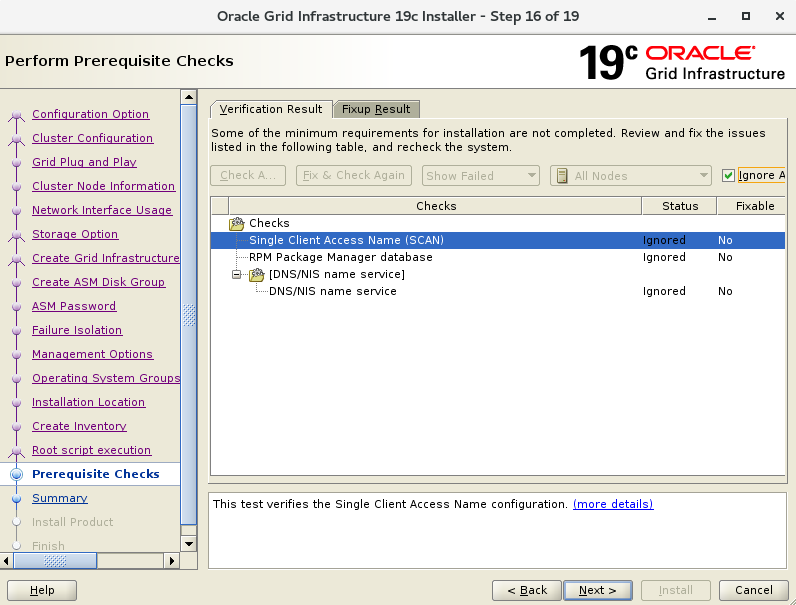Maximize the installer window
Viewport: 796px width, 605px height.
point(746,16)
